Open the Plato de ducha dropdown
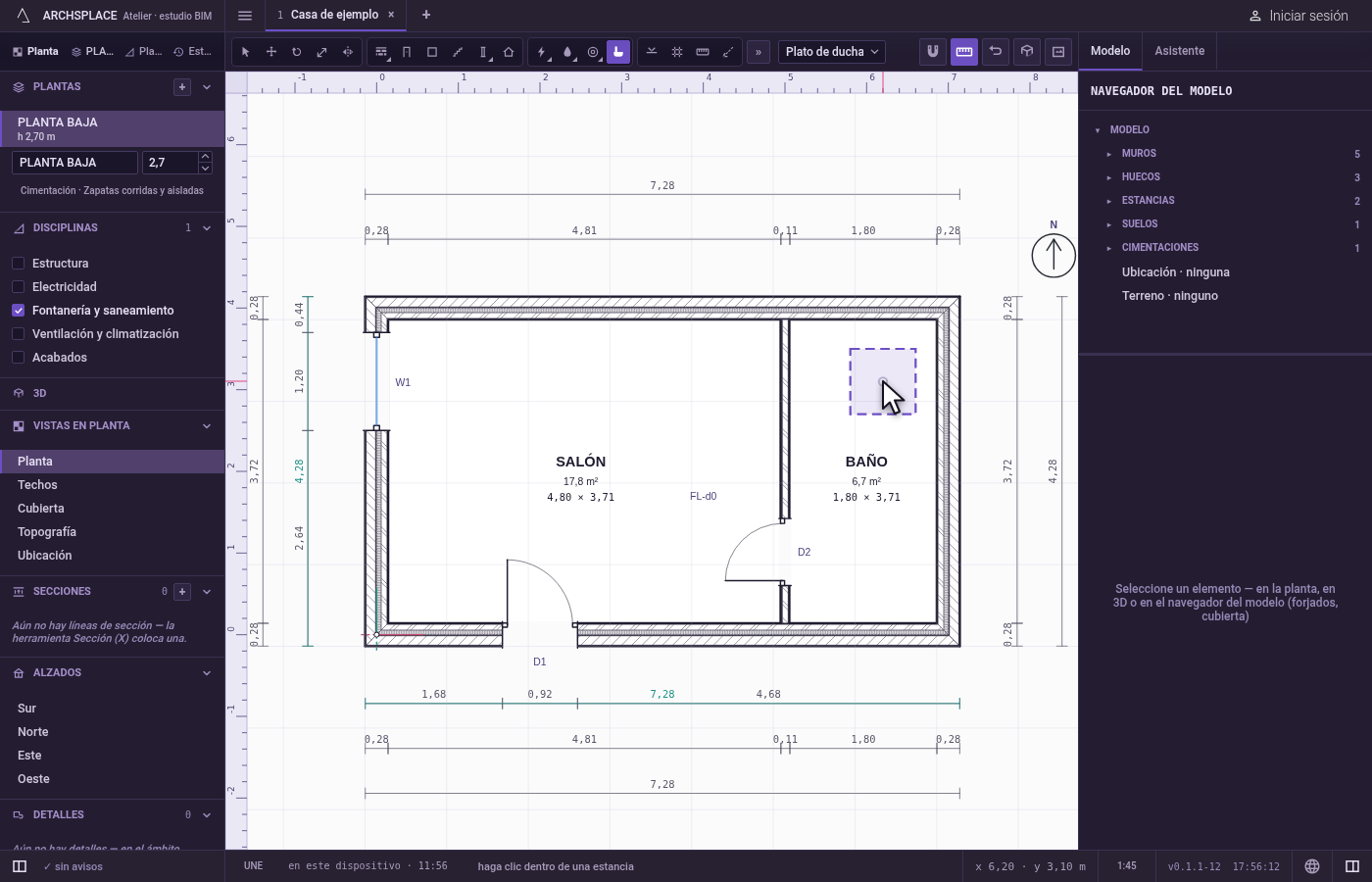 pos(832,52)
